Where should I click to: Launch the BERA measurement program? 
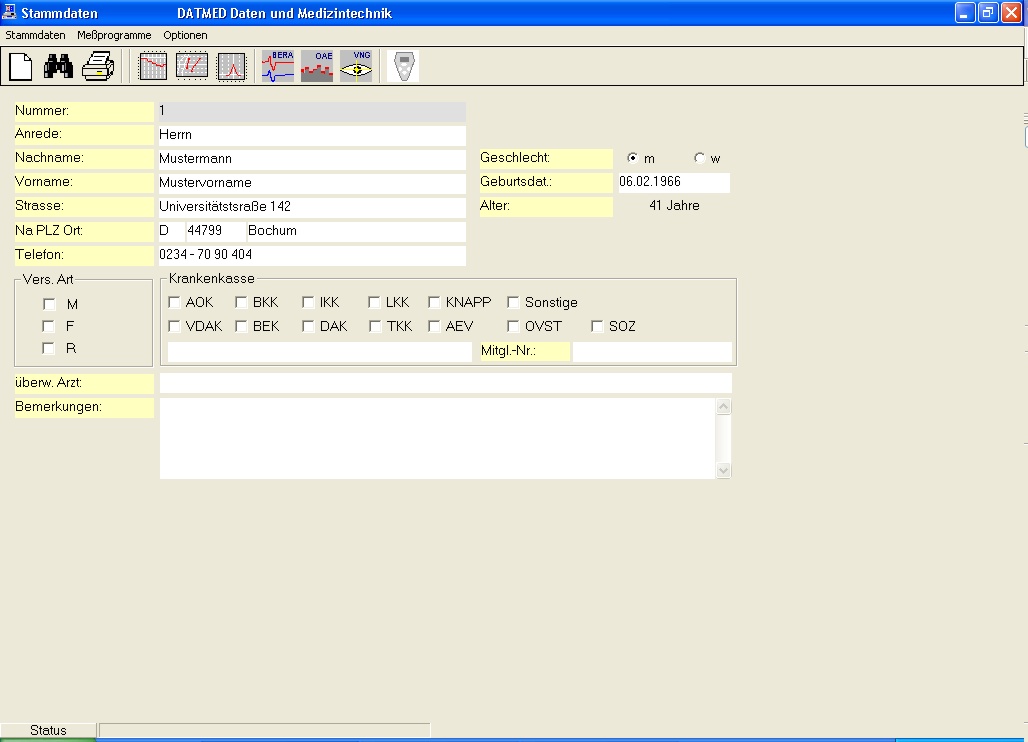tap(278, 66)
